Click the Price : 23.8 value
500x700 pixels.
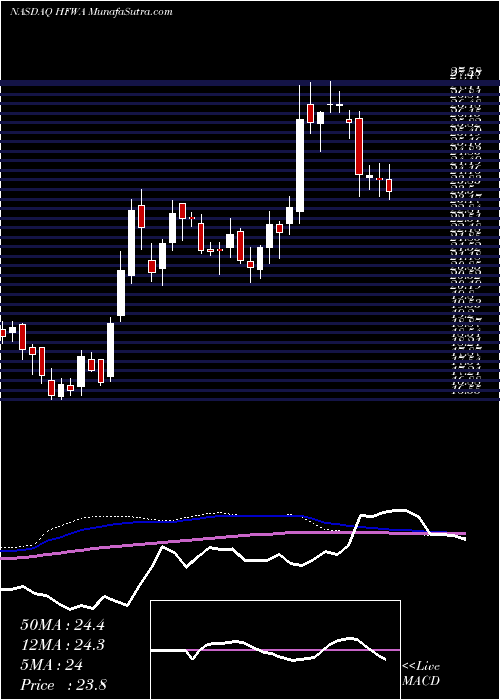click(63, 685)
